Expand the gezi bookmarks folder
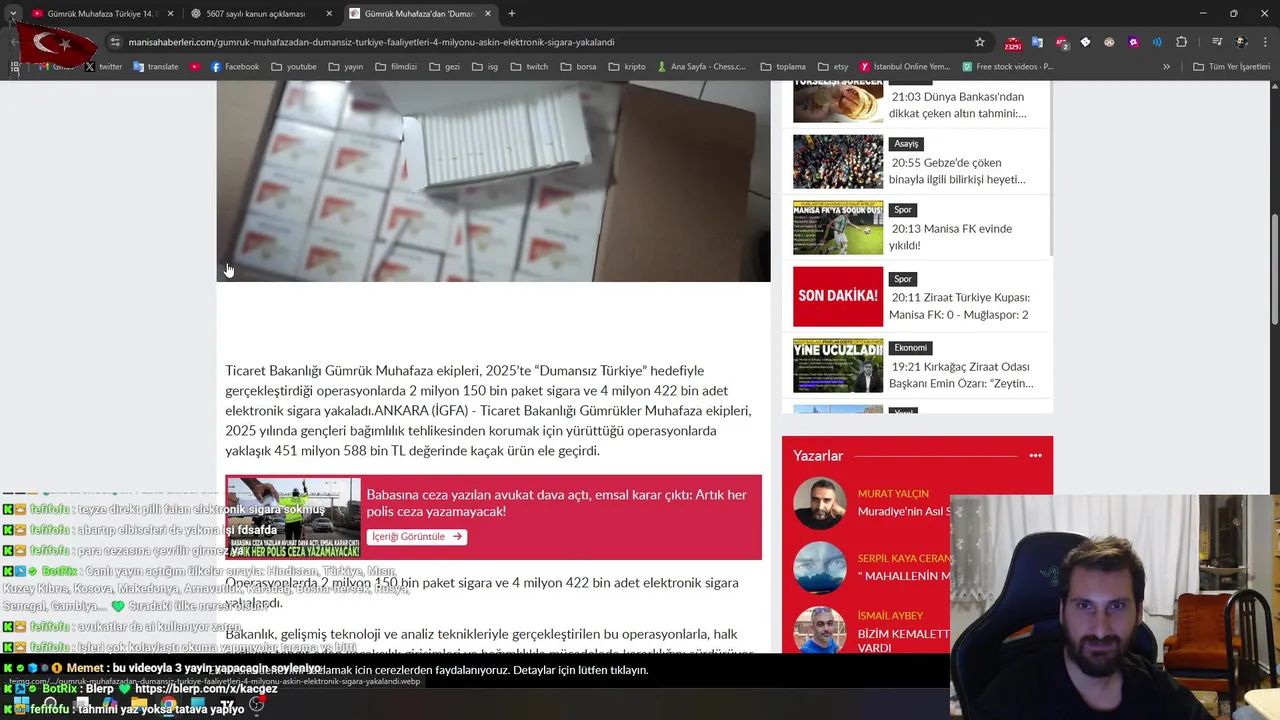Image resolution: width=1280 pixels, height=720 pixels. [x=444, y=67]
